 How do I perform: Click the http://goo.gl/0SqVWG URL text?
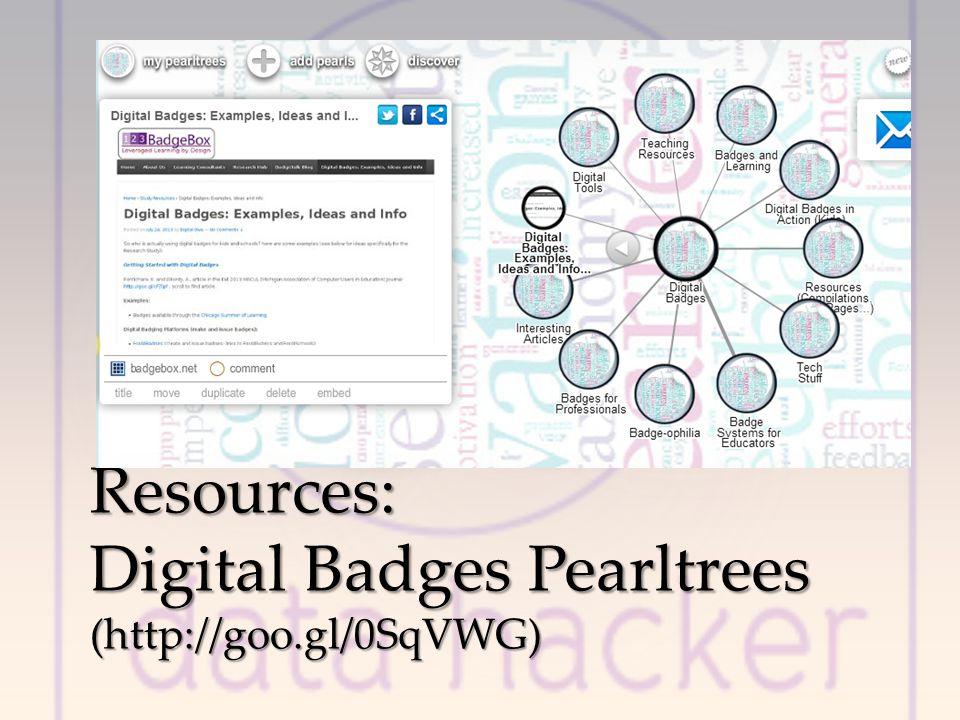316,636
